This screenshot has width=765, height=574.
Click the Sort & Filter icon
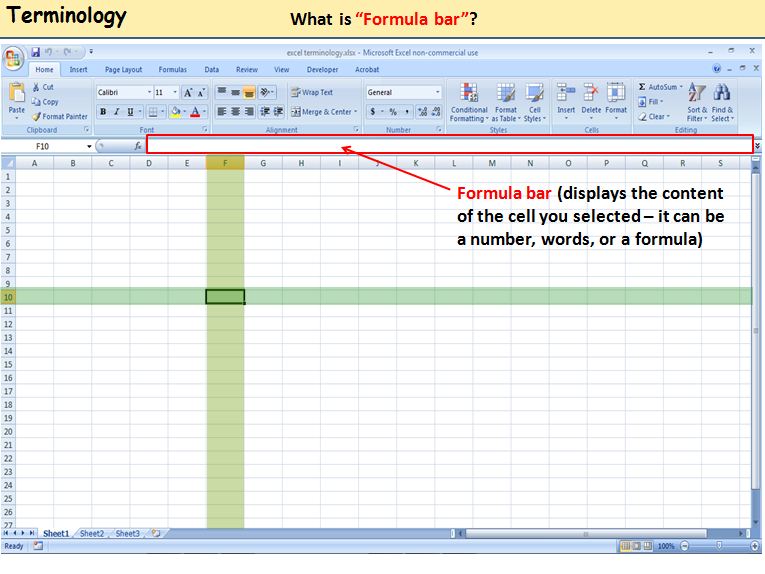coord(696,93)
